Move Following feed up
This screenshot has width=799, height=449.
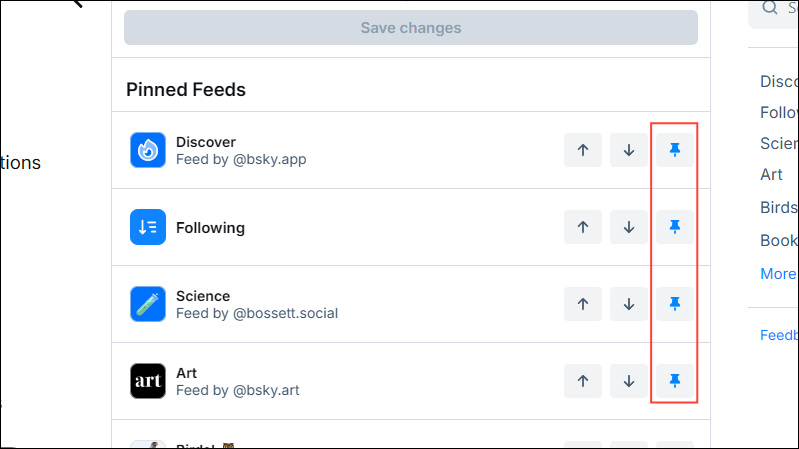click(x=583, y=227)
